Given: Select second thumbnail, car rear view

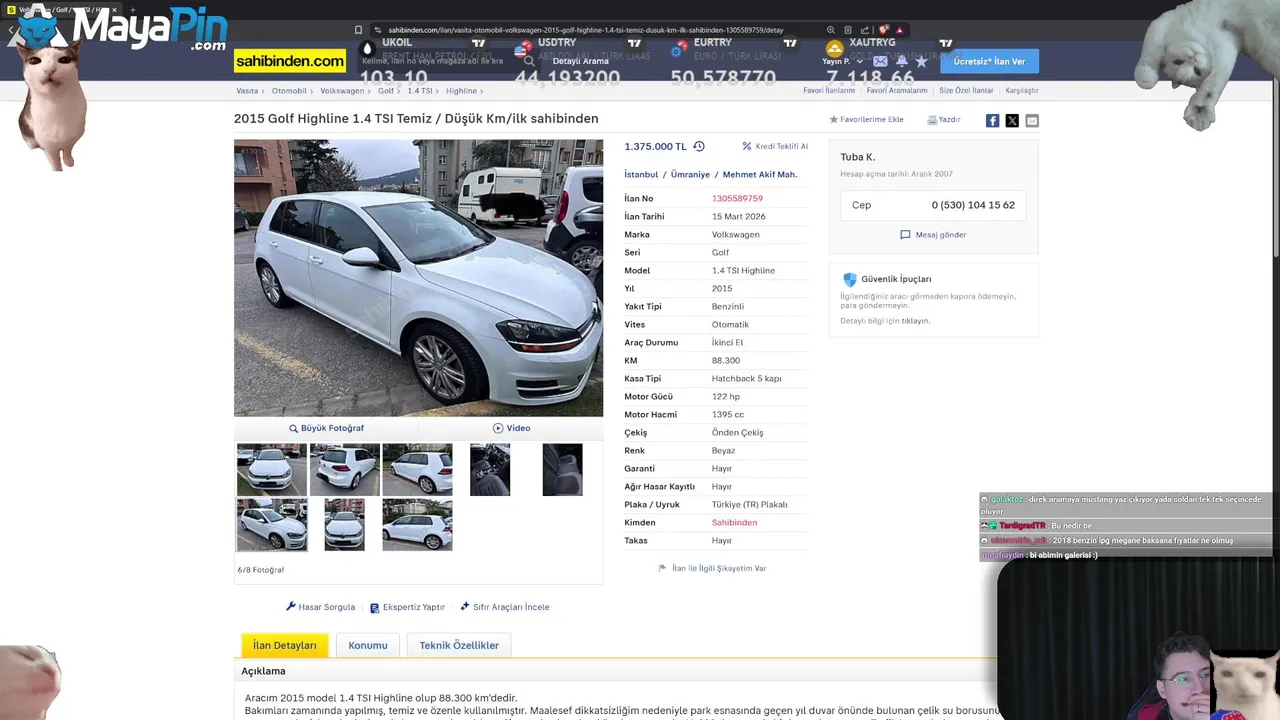Looking at the screenshot, I should [x=344, y=470].
